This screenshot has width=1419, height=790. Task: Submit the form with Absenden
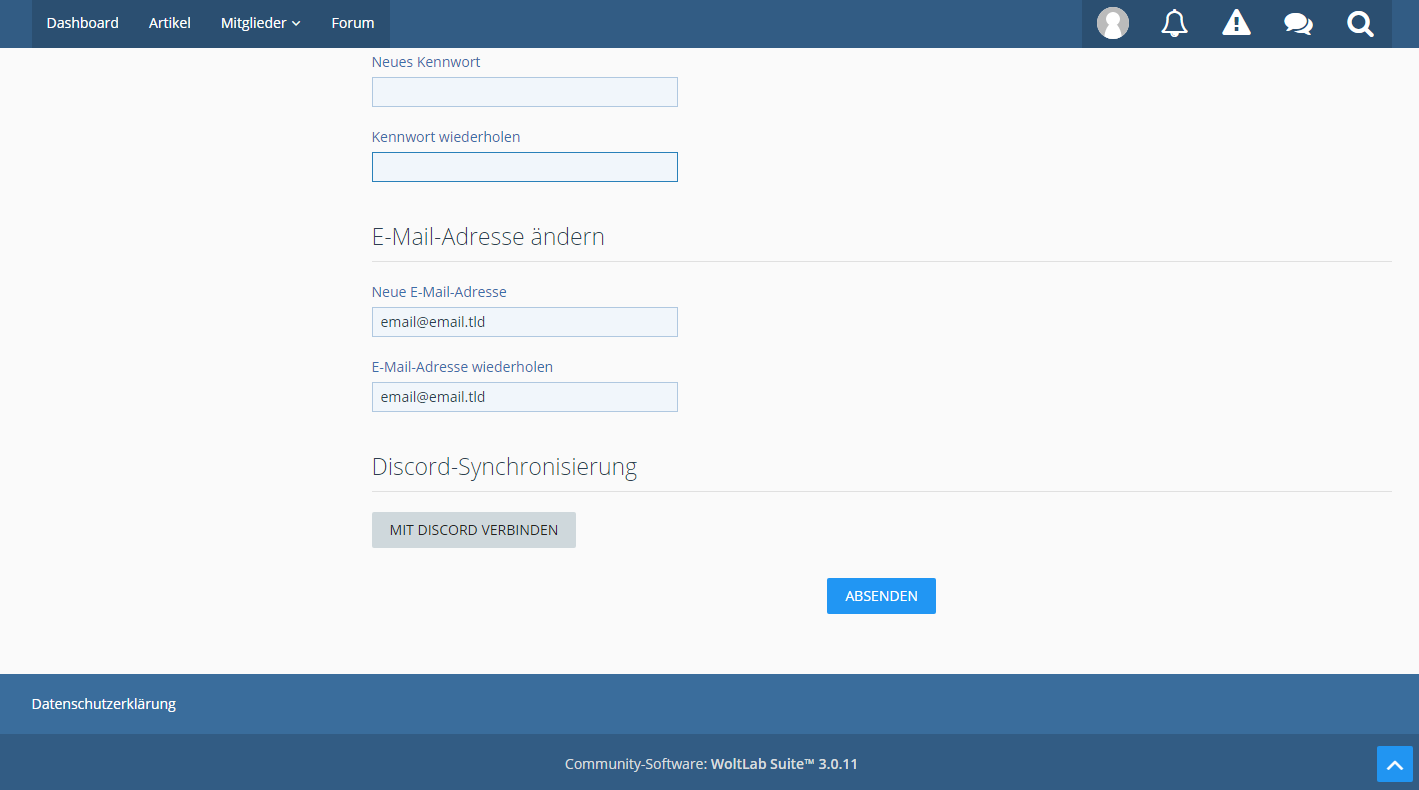pyautogui.click(x=881, y=596)
